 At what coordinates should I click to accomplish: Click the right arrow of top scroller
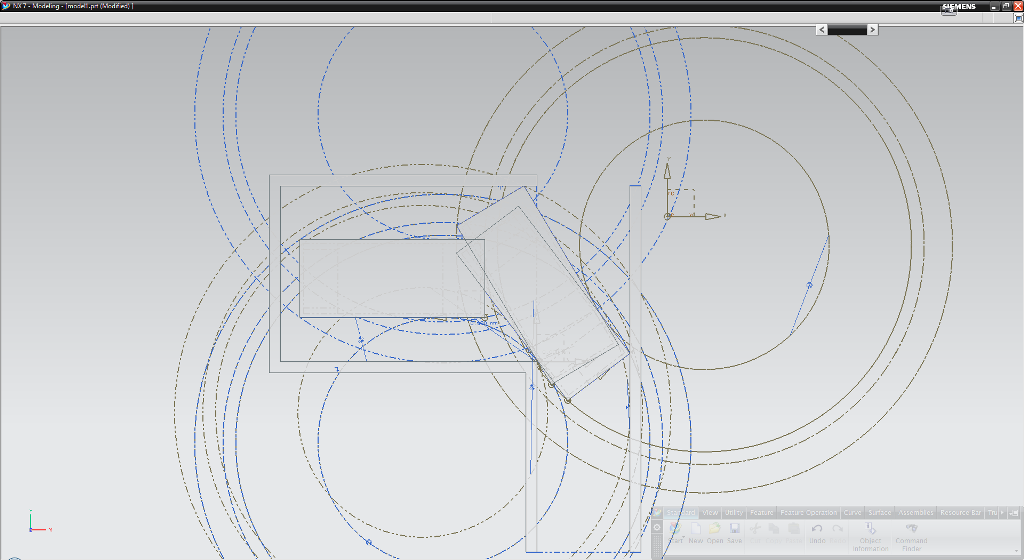(872, 30)
